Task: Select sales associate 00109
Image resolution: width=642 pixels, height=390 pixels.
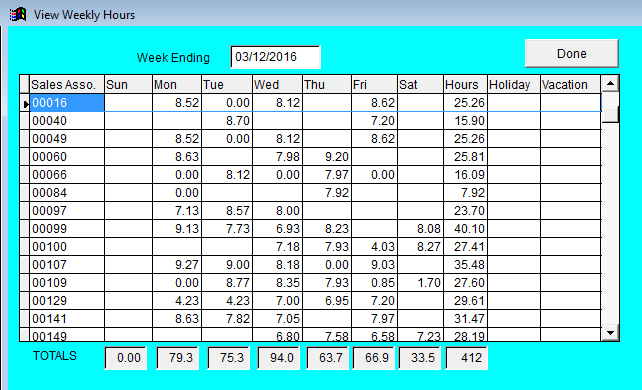Action: tap(67, 283)
